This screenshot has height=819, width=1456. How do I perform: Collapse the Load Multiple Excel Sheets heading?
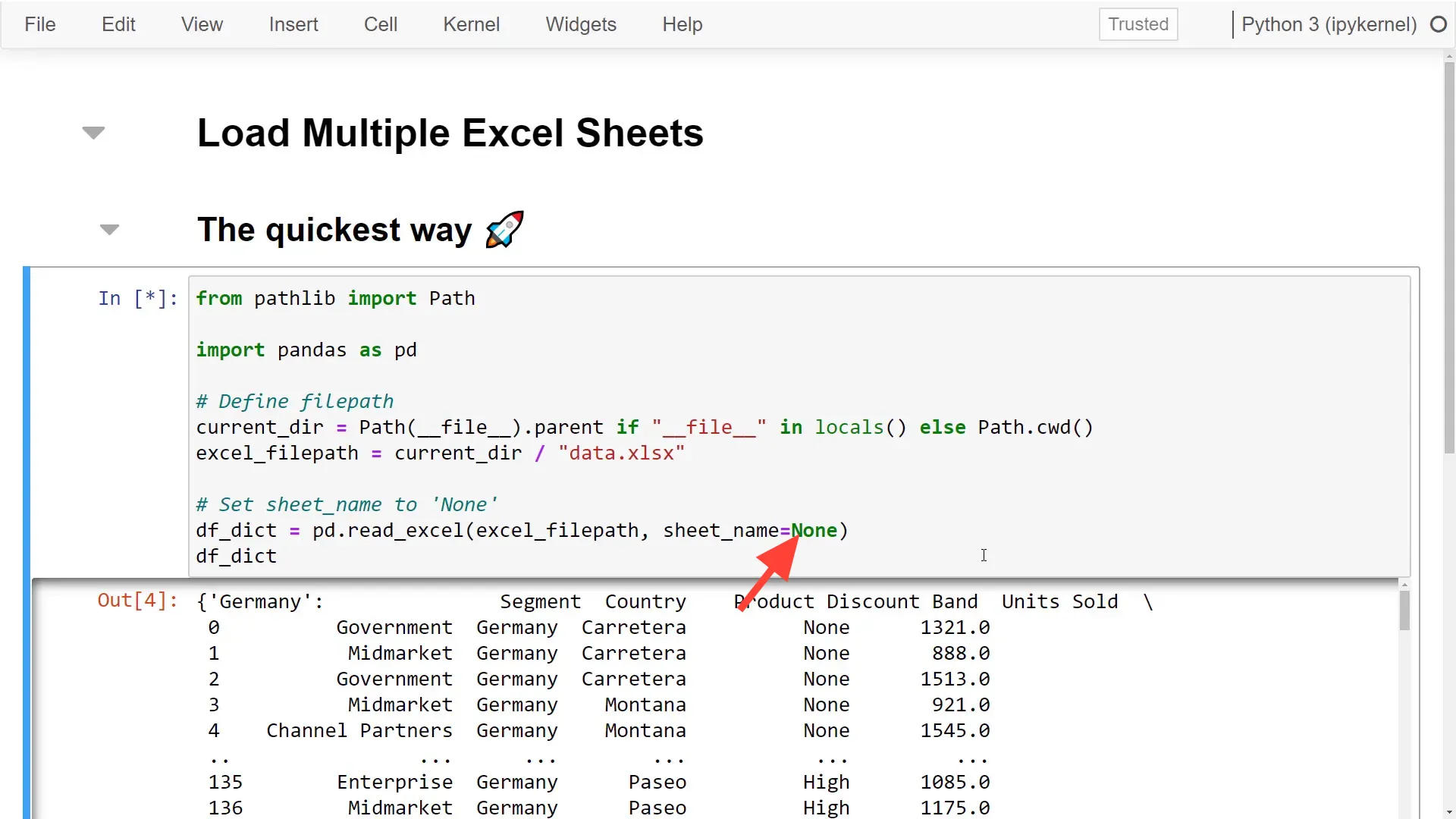[93, 133]
